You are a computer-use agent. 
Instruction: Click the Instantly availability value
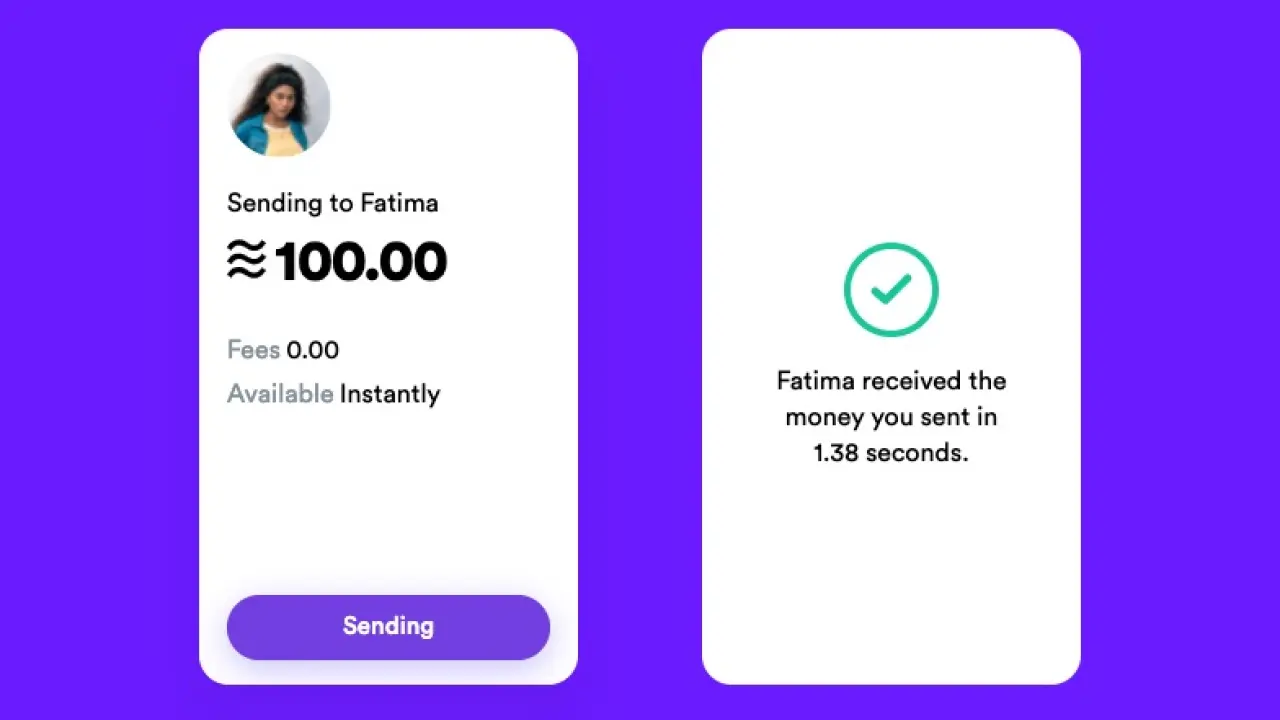point(390,394)
